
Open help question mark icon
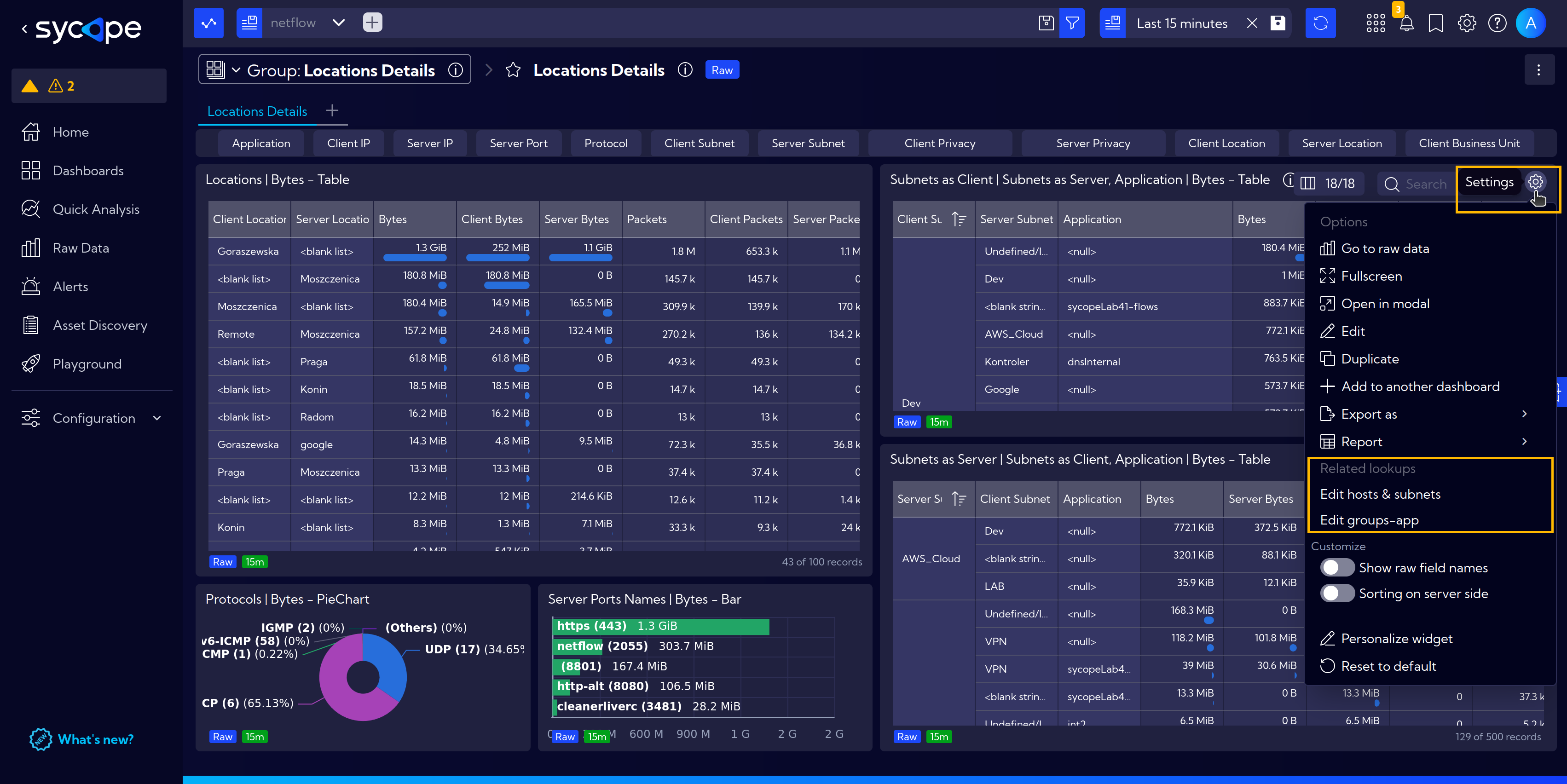(x=1497, y=23)
